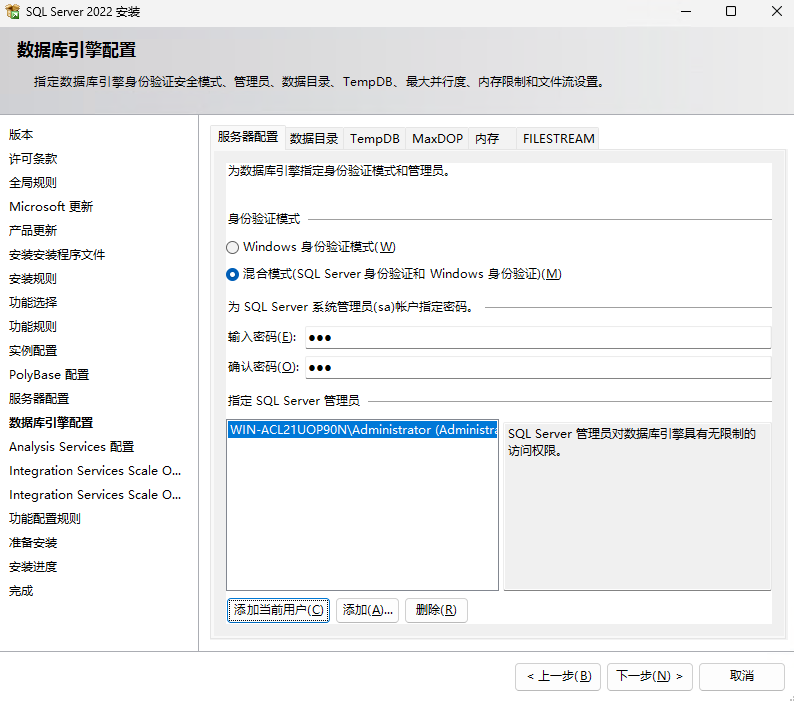Click 功能选择 in the step list
794x702 pixels.
pos(33,303)
